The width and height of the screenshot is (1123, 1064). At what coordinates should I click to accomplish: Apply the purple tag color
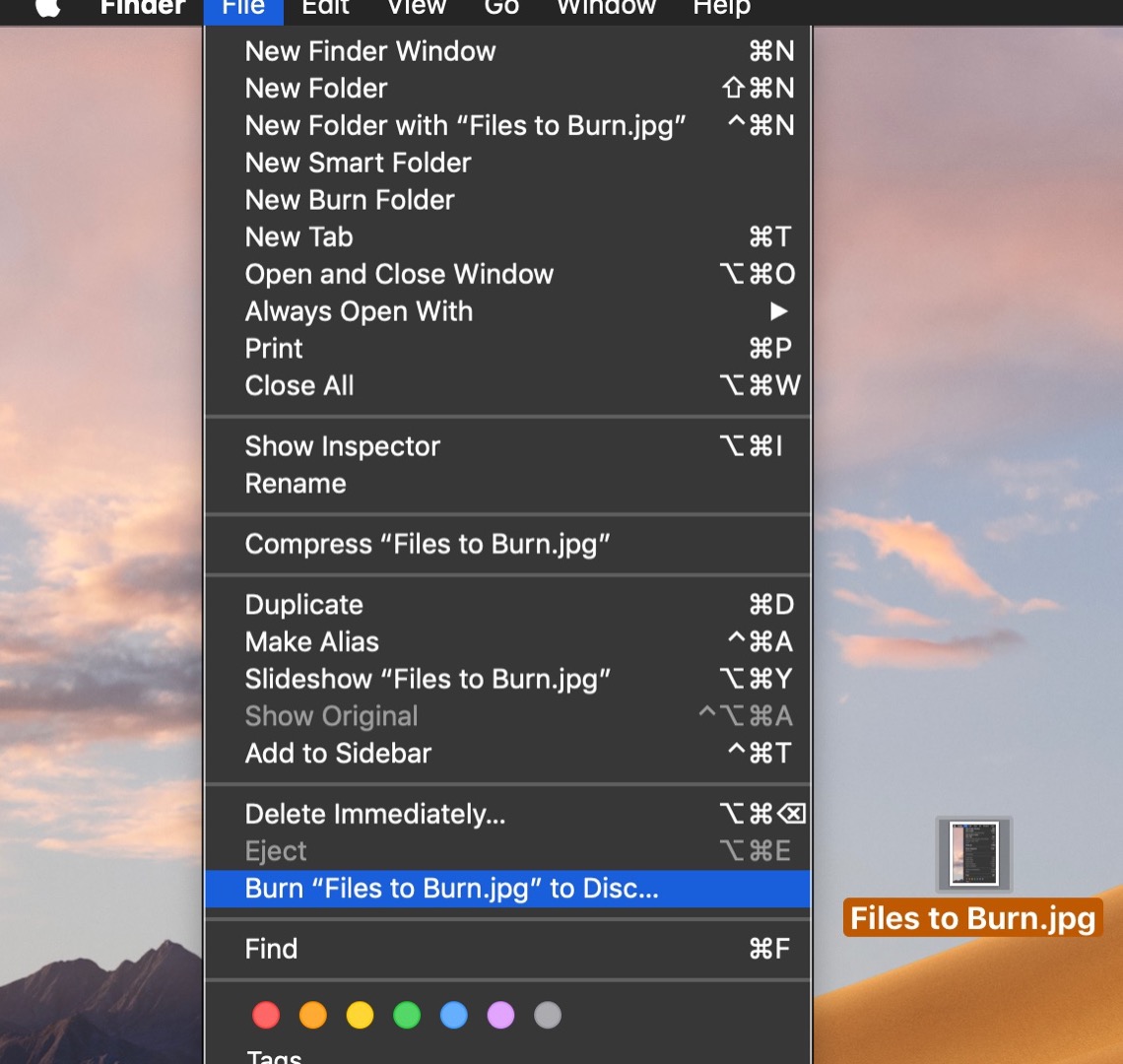pyautogui.click(x=500, y=1015)
